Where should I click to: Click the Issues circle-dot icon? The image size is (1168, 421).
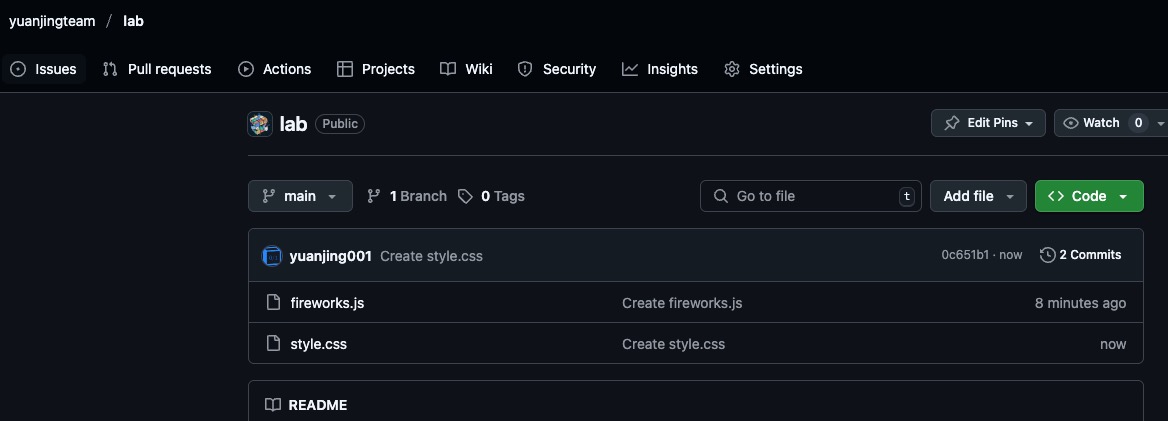pos(19,69)
